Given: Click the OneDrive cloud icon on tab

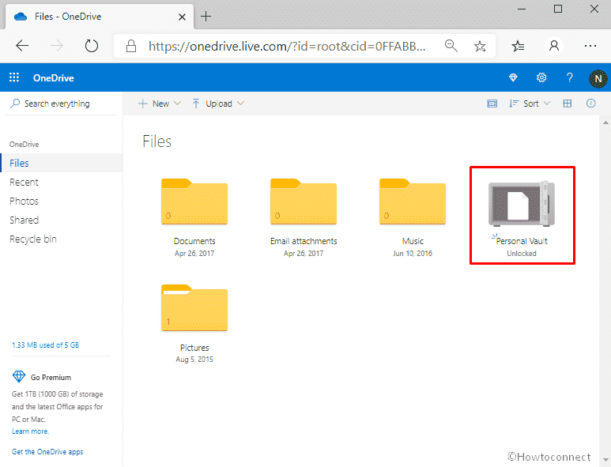Looking at the screenshot, I should (20, 17).
